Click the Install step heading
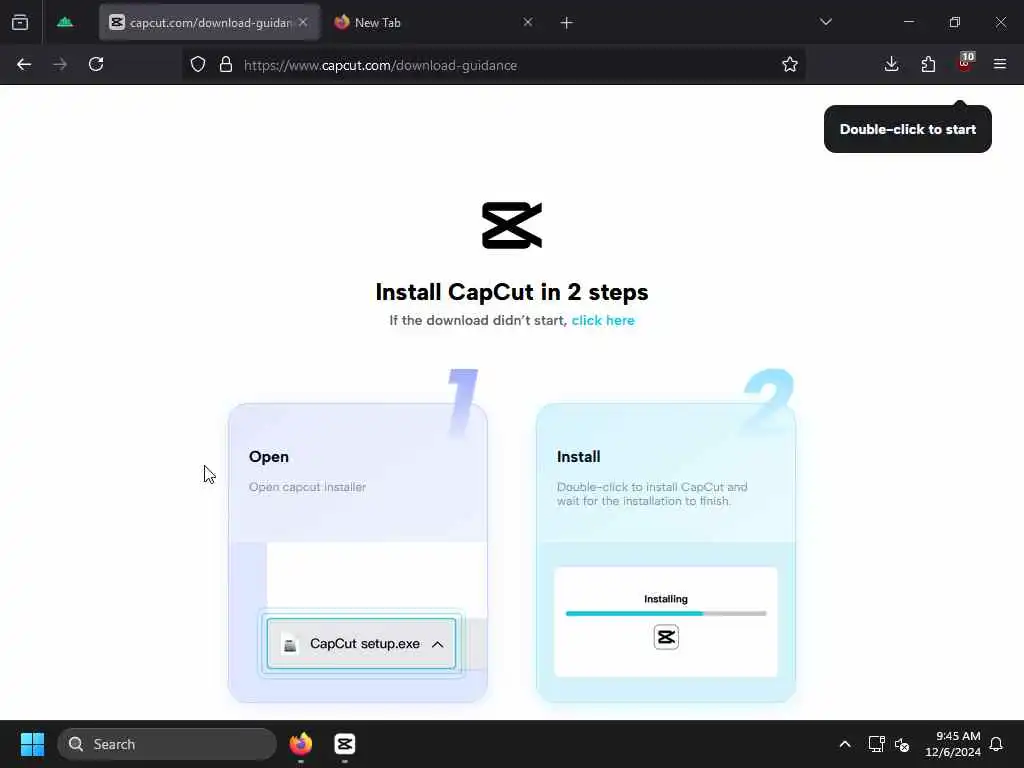Image resolution: width=1024 pixels, height=768 pixels. [579, 457]
